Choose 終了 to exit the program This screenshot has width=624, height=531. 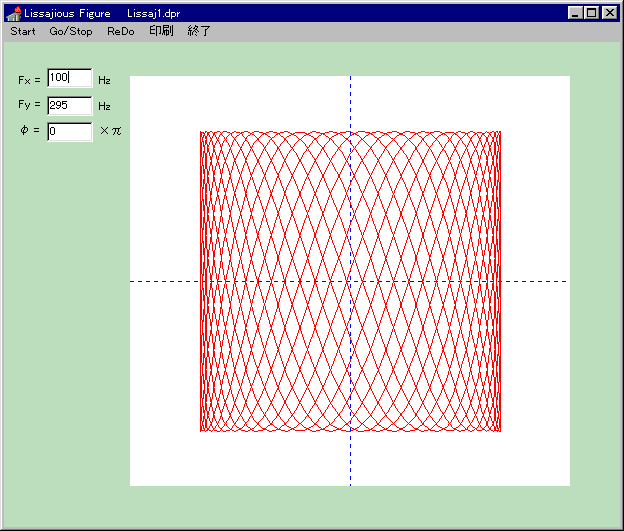click(x=199, y=31)
